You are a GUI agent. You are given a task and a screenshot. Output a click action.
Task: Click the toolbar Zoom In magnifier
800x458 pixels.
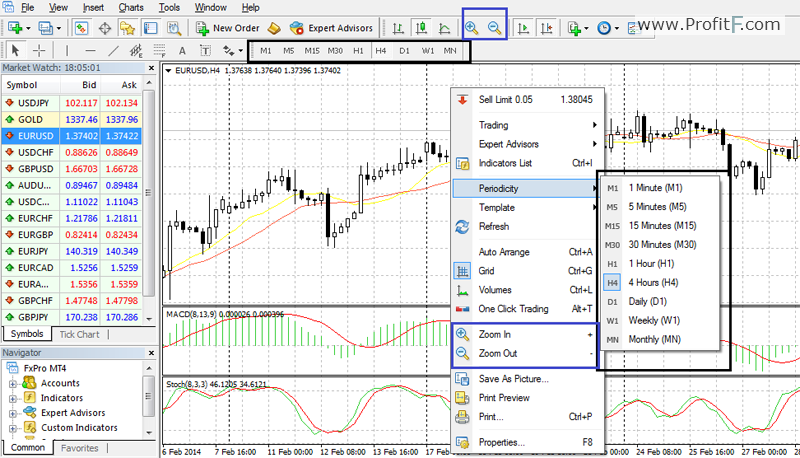[x=471, y=28]
